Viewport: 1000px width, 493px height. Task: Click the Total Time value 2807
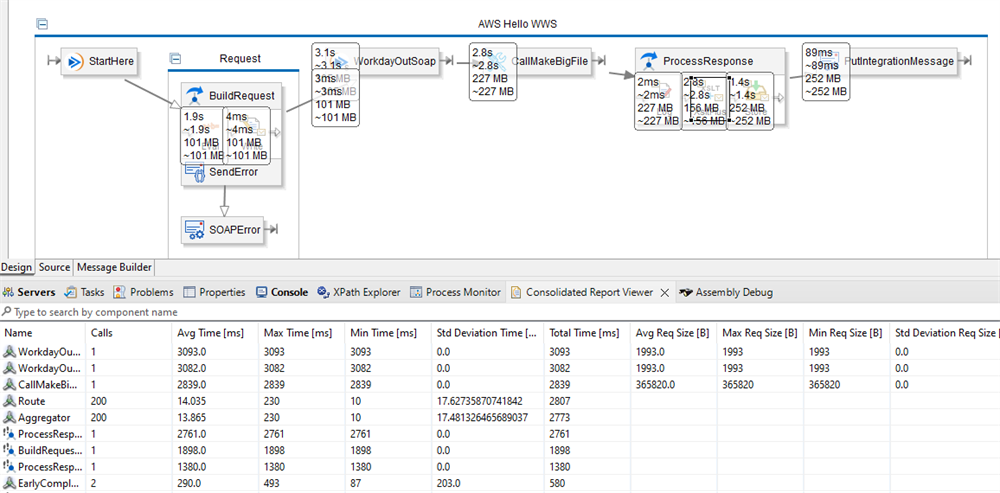[x=587, y=401]
